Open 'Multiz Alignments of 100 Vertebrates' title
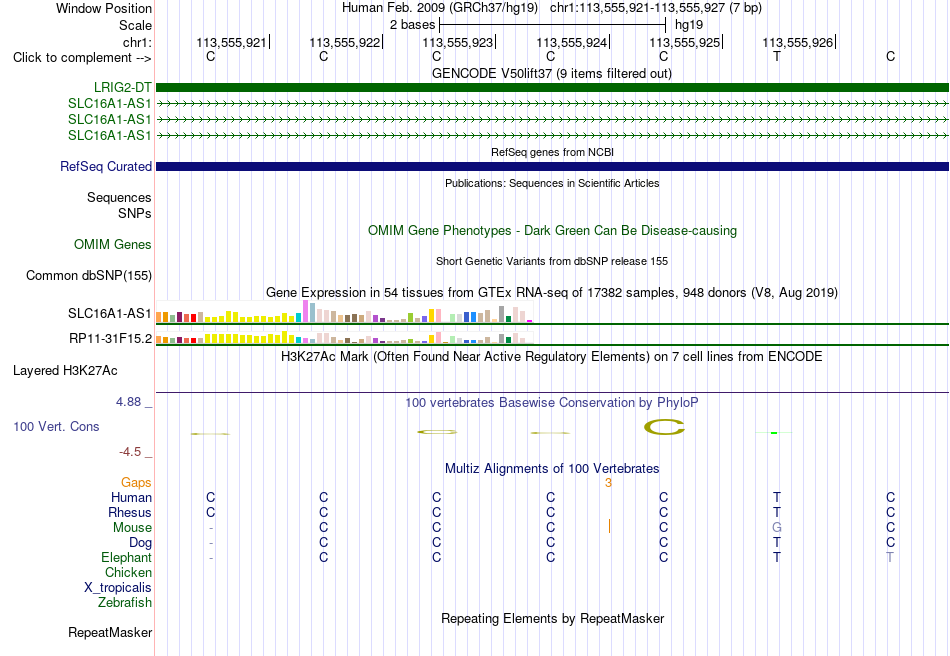This screenshot has height=656, width=950. click(552, 469)
